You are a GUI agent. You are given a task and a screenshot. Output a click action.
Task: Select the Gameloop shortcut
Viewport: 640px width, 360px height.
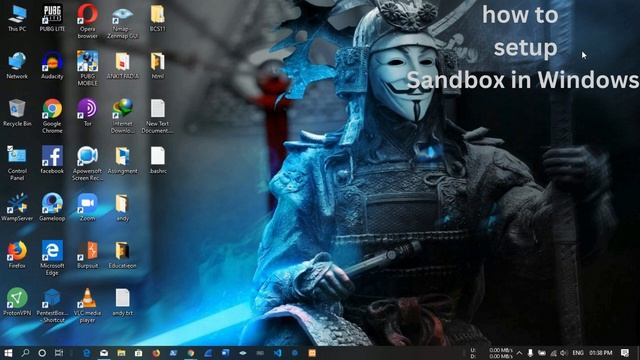[52, 207]
